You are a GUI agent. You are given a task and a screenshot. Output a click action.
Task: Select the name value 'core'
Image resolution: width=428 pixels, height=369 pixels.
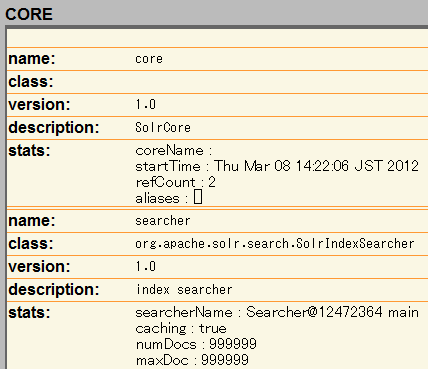pos(149,59)
